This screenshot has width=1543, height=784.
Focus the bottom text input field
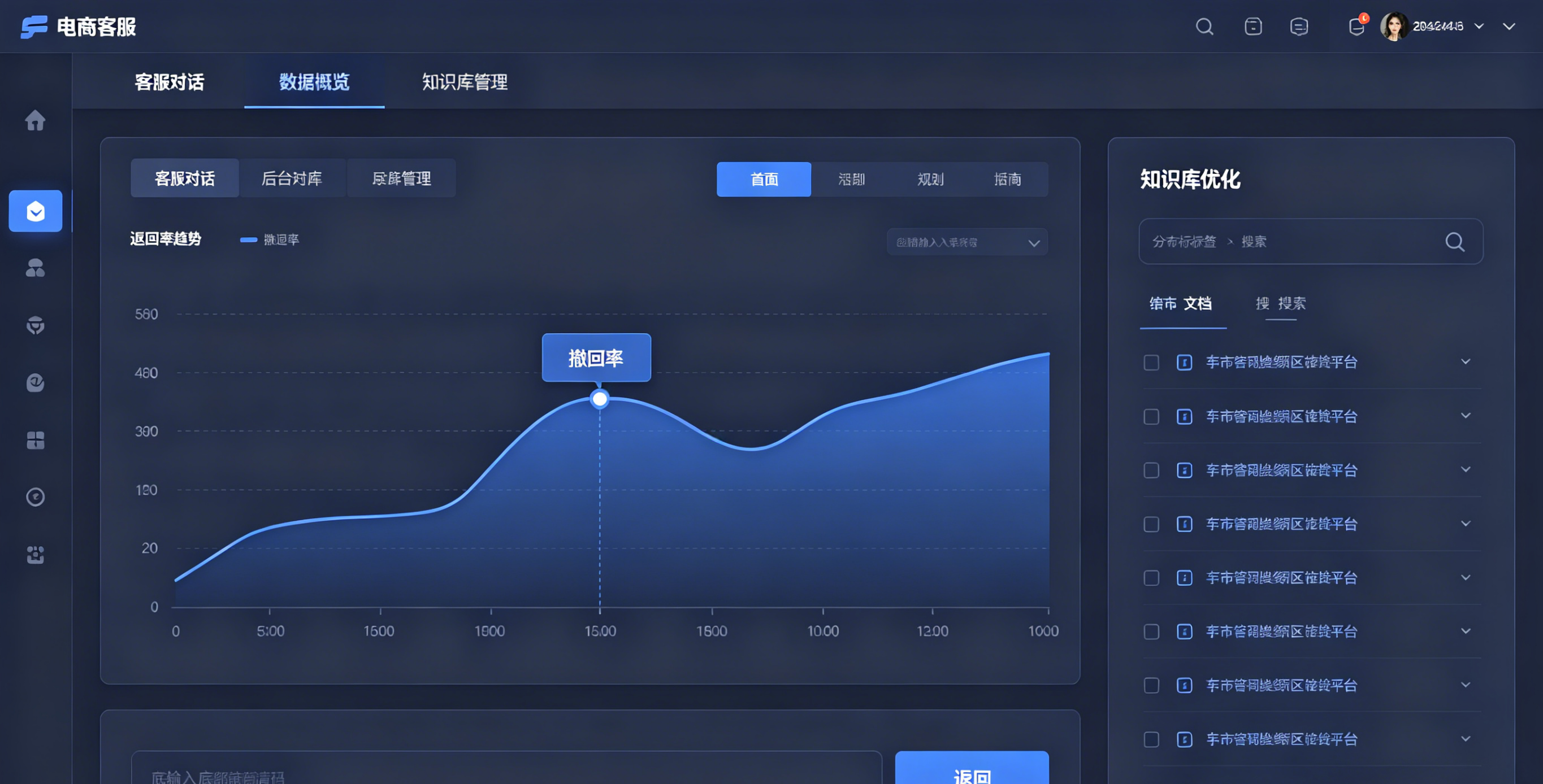point(506,772)
